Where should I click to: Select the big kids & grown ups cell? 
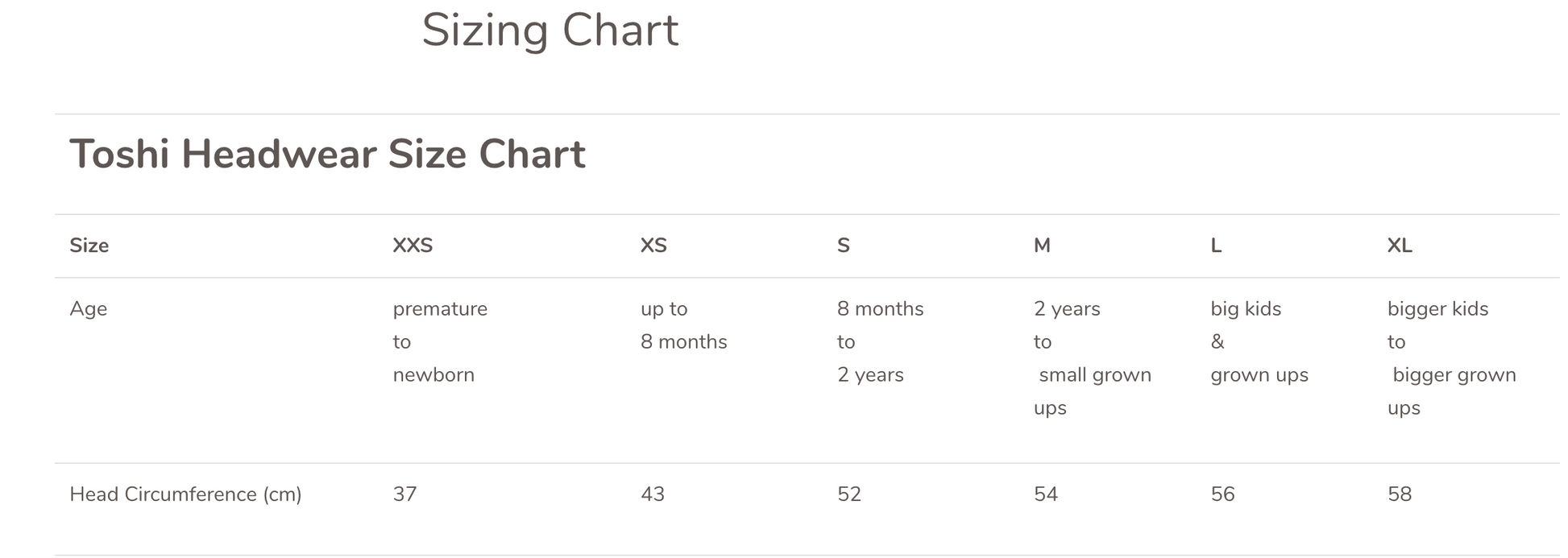1259,342
